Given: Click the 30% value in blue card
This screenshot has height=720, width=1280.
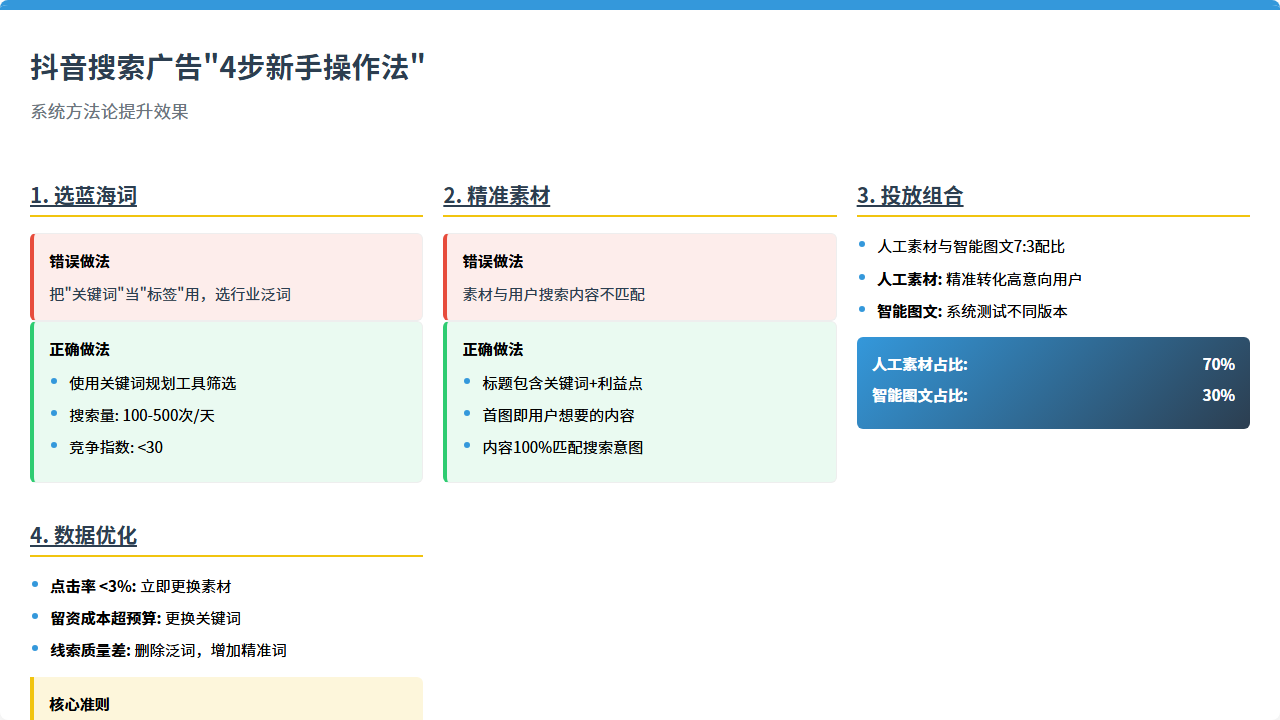Looking at the screenshot, I should pos(1218,395).
